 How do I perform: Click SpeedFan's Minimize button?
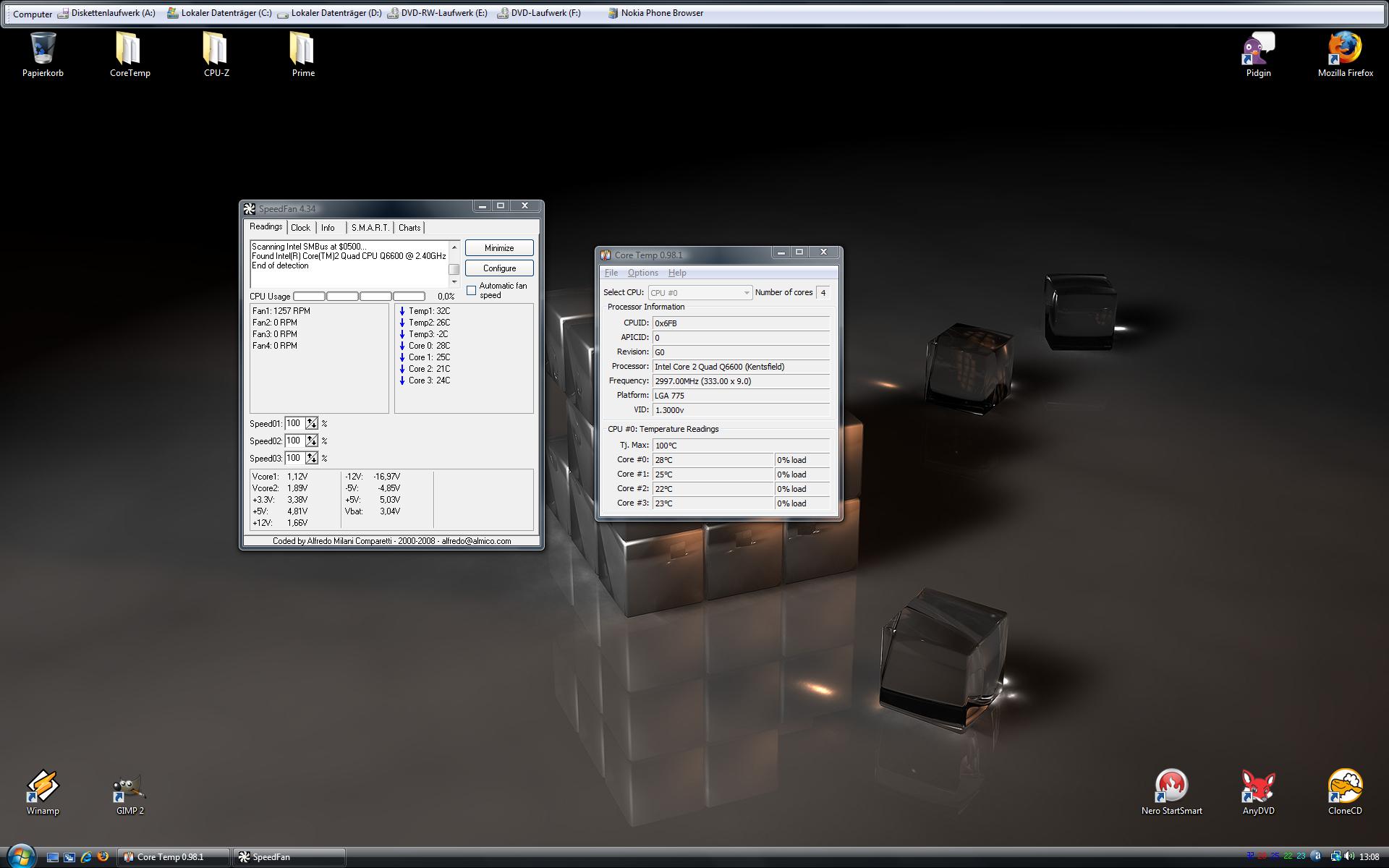[x=499, y=248]
